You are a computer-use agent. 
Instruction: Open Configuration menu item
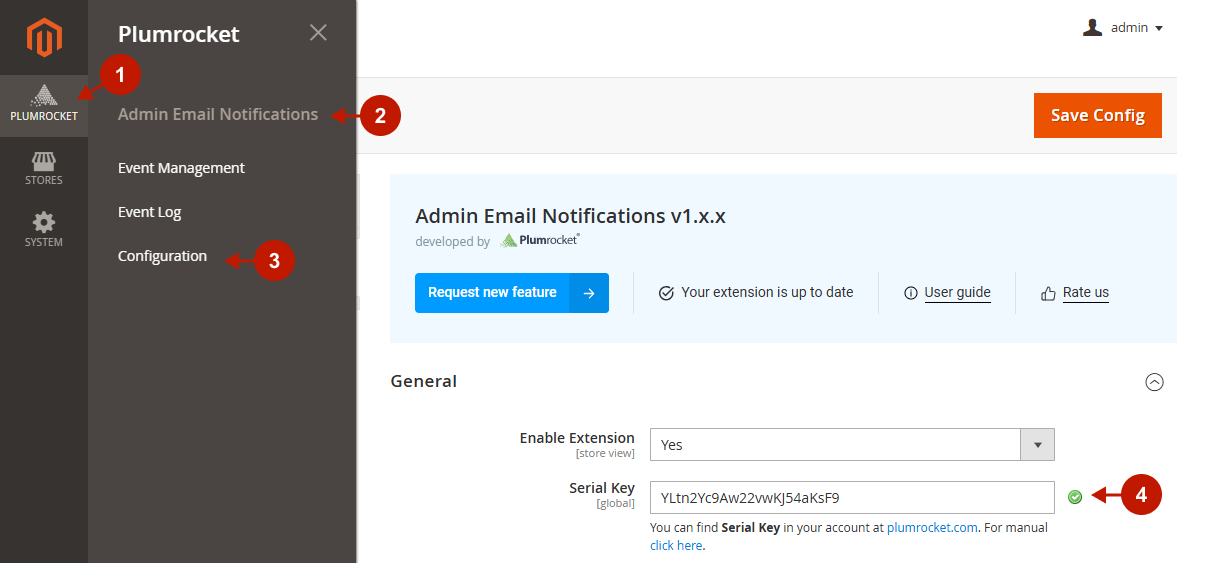pyautogui.click(x=162, y=256)
